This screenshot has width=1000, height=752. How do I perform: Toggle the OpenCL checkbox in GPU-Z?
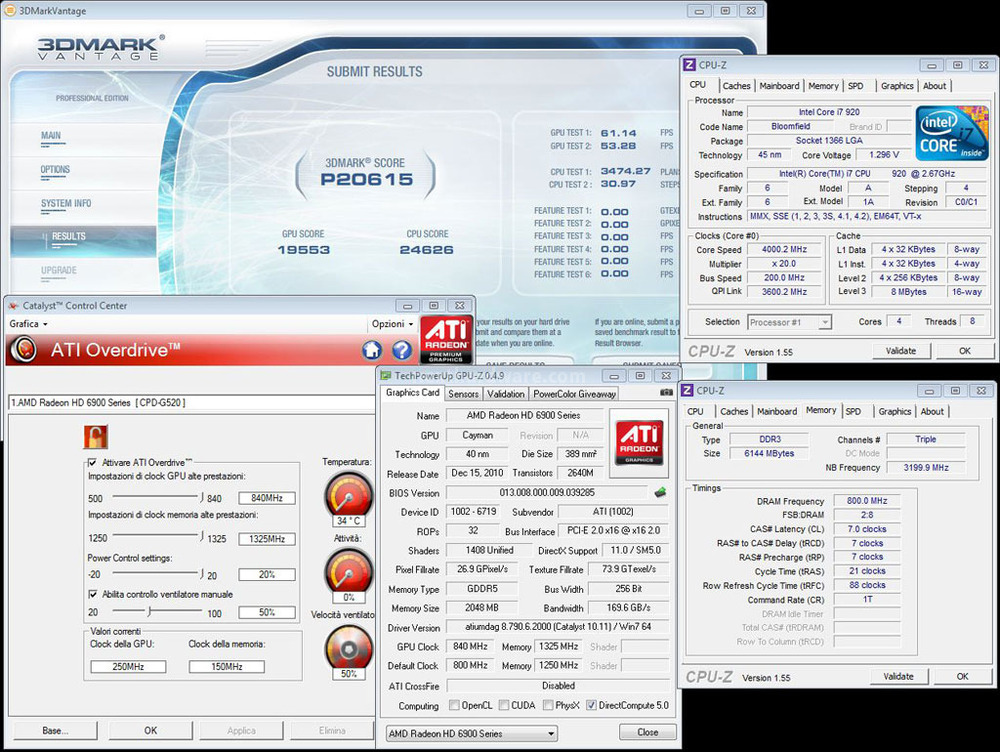pos(454,705)
